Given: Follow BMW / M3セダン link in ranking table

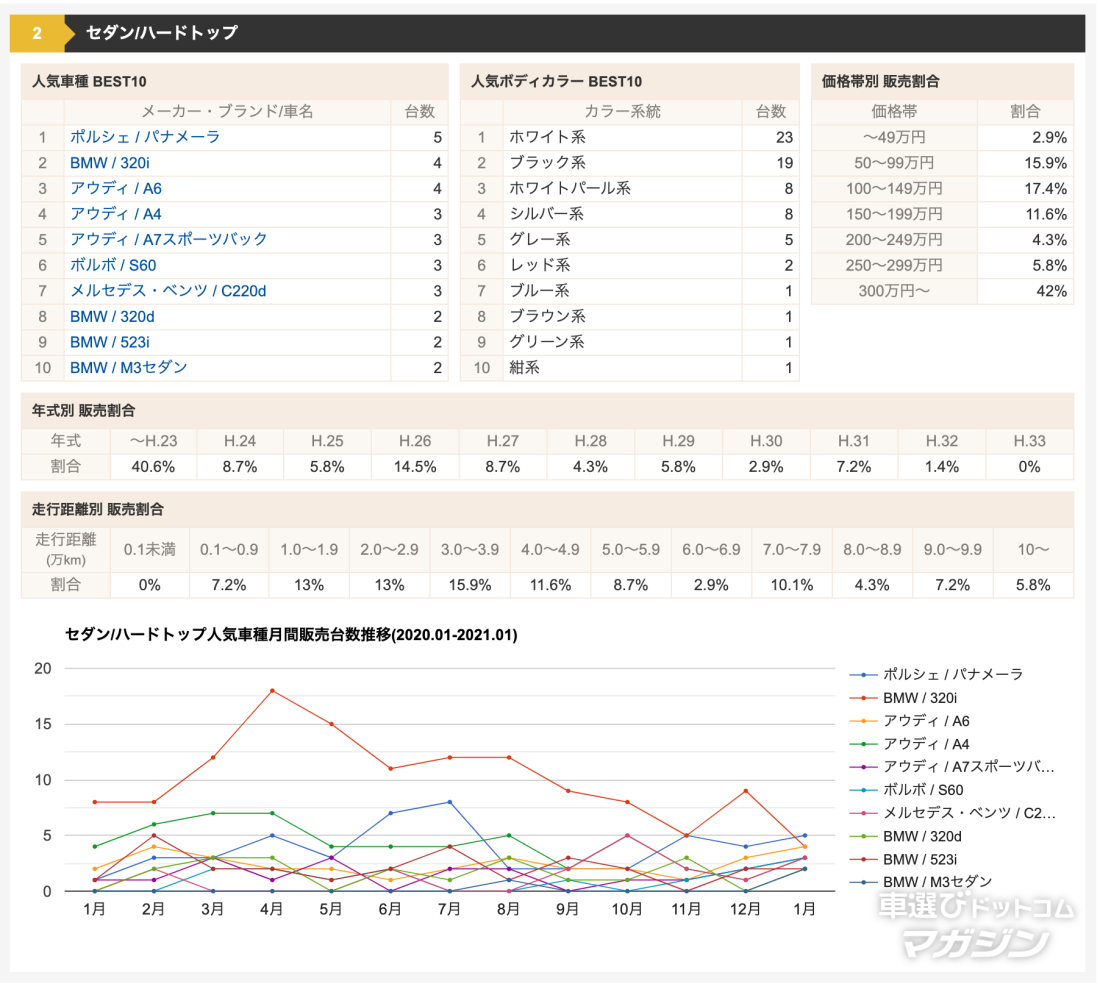Looking at the screenshot, I should tap(128, 368).
